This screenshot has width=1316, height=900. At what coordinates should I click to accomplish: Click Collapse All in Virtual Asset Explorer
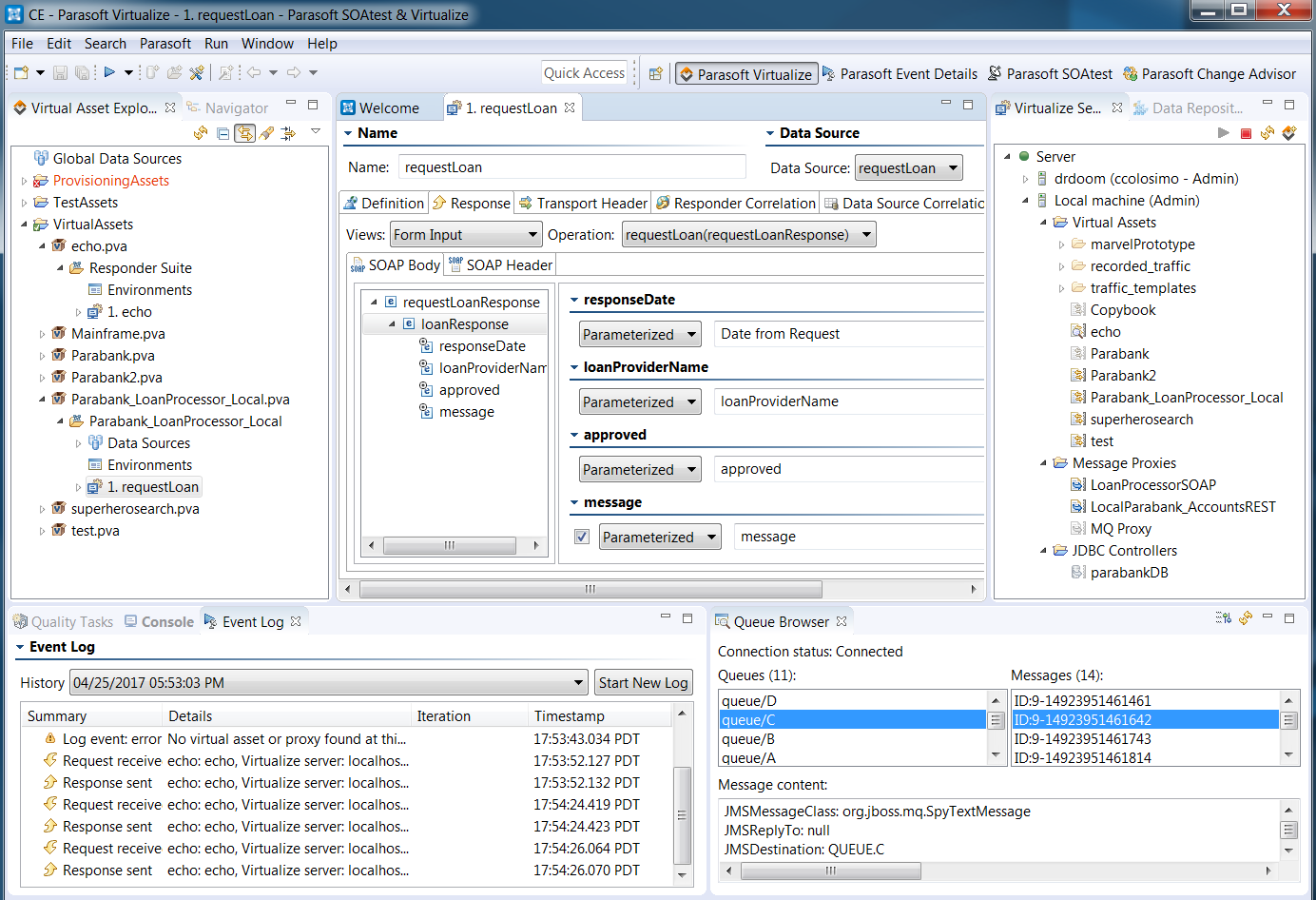click(223, 133)
